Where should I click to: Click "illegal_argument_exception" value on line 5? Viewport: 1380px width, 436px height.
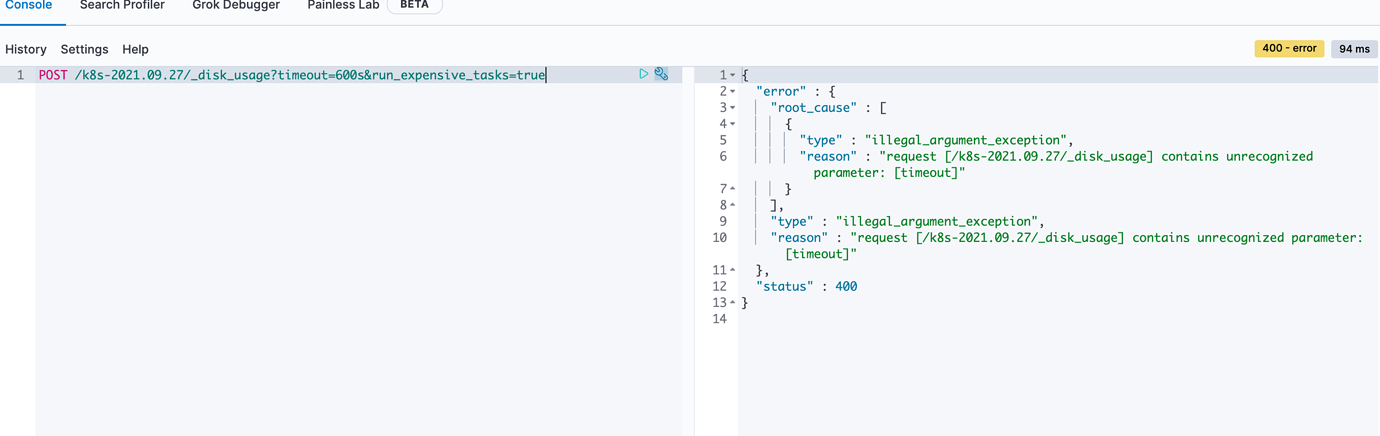coord(967,140)
